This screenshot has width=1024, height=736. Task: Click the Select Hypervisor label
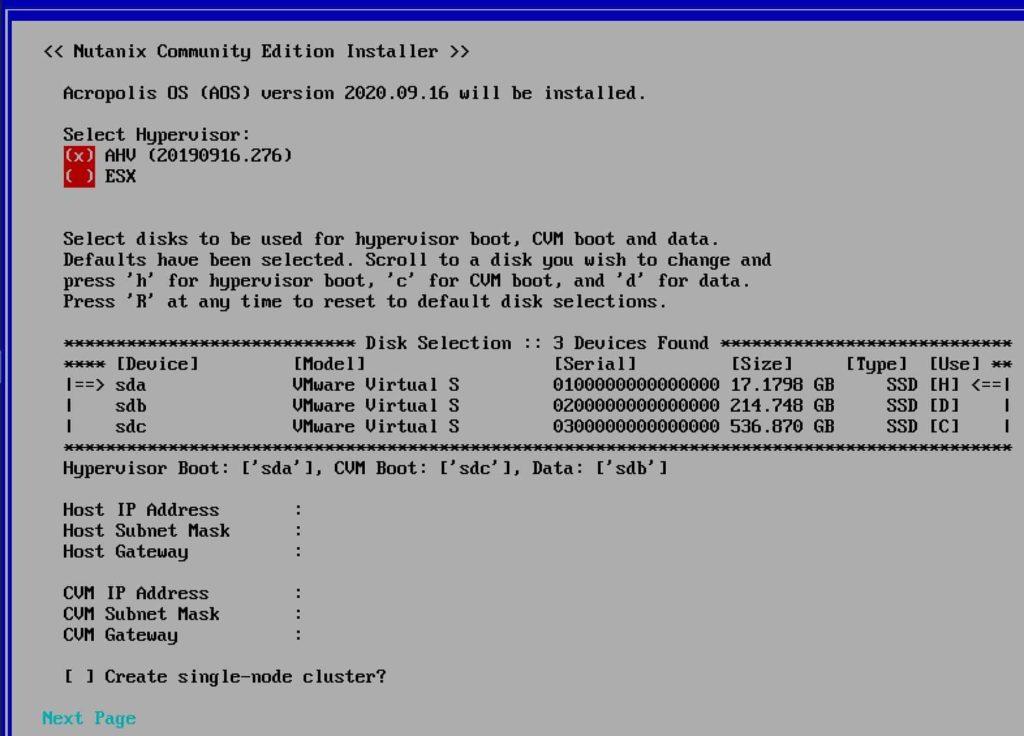(x=157, y=135)
